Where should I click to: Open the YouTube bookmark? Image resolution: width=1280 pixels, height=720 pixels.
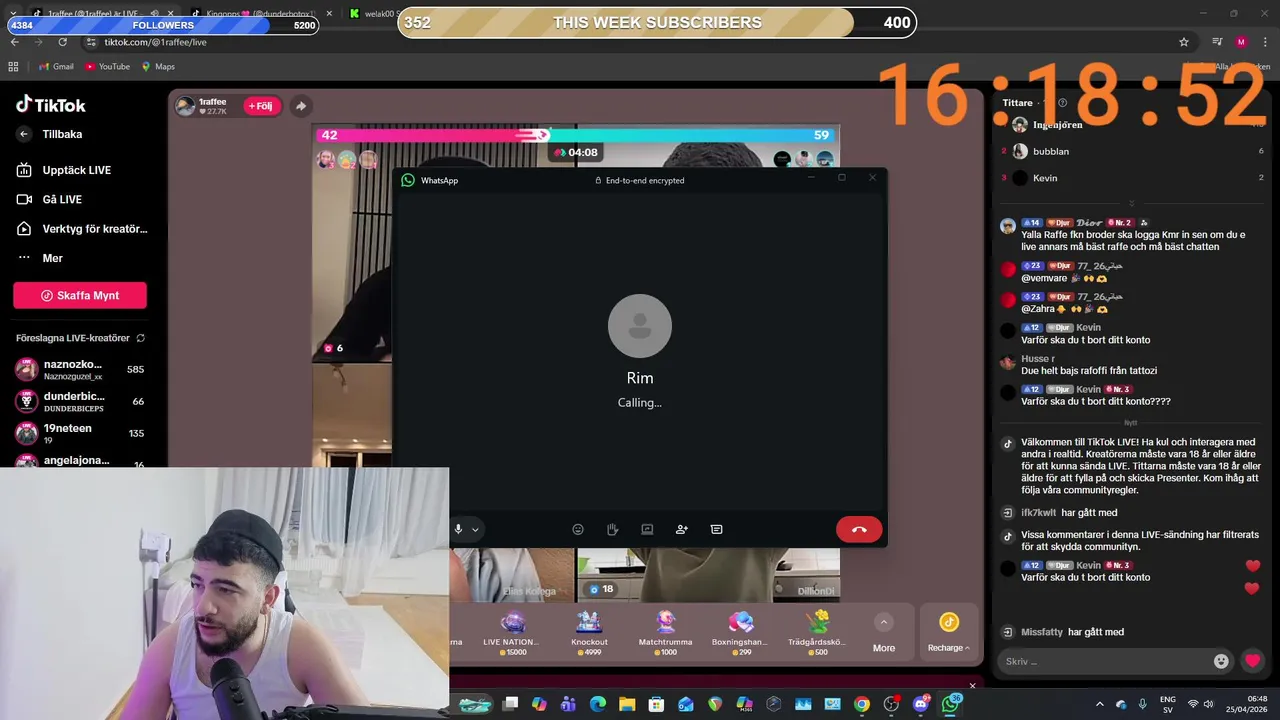[107, 67]
